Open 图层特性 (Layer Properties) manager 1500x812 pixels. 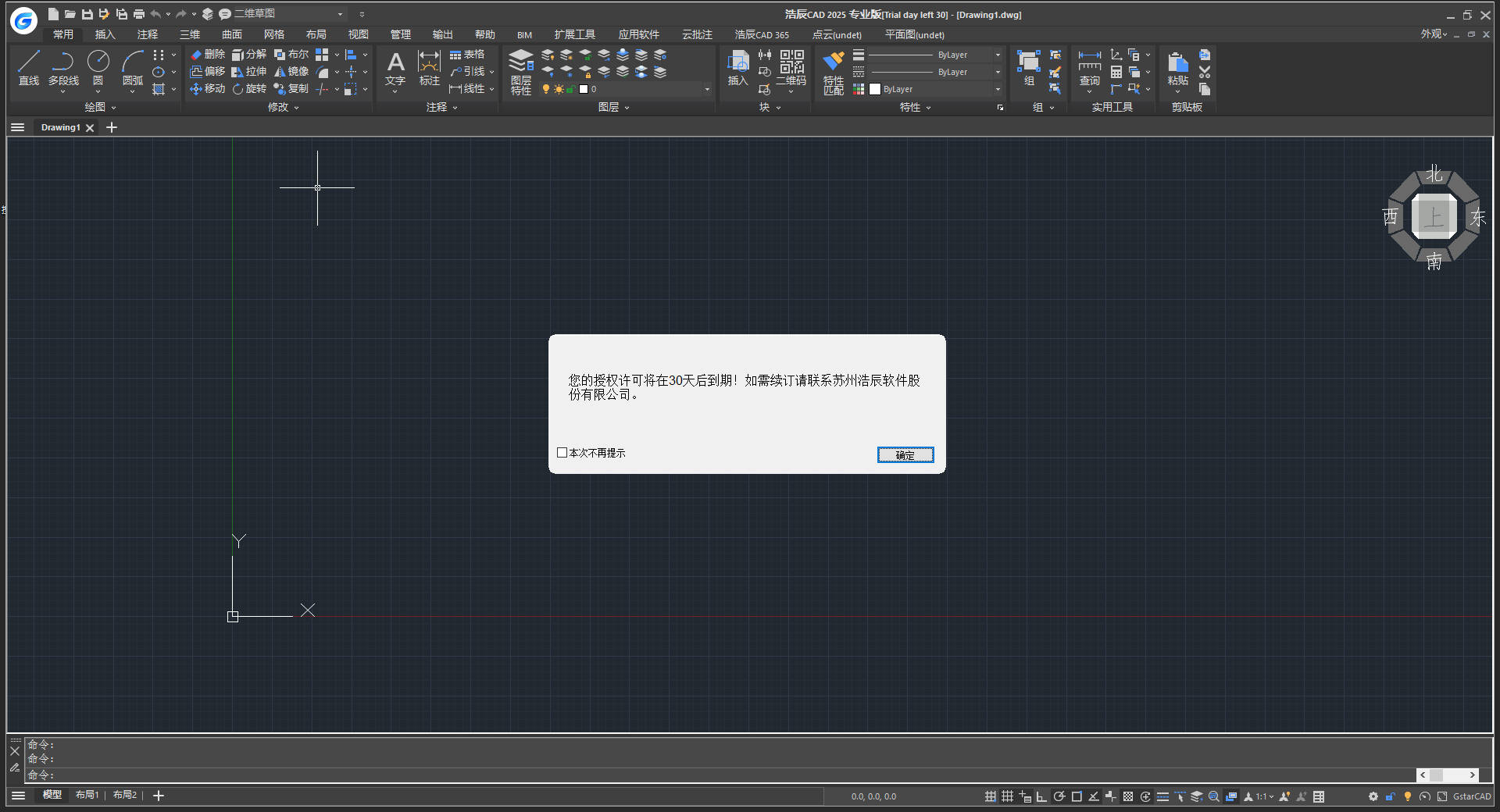[521, 72]
